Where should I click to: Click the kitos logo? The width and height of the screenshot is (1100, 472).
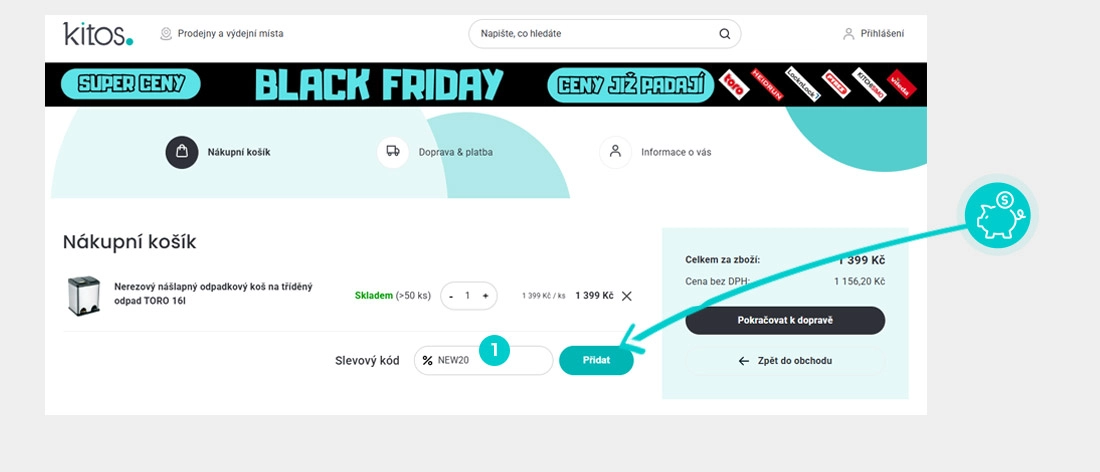[x=98, y=34]
